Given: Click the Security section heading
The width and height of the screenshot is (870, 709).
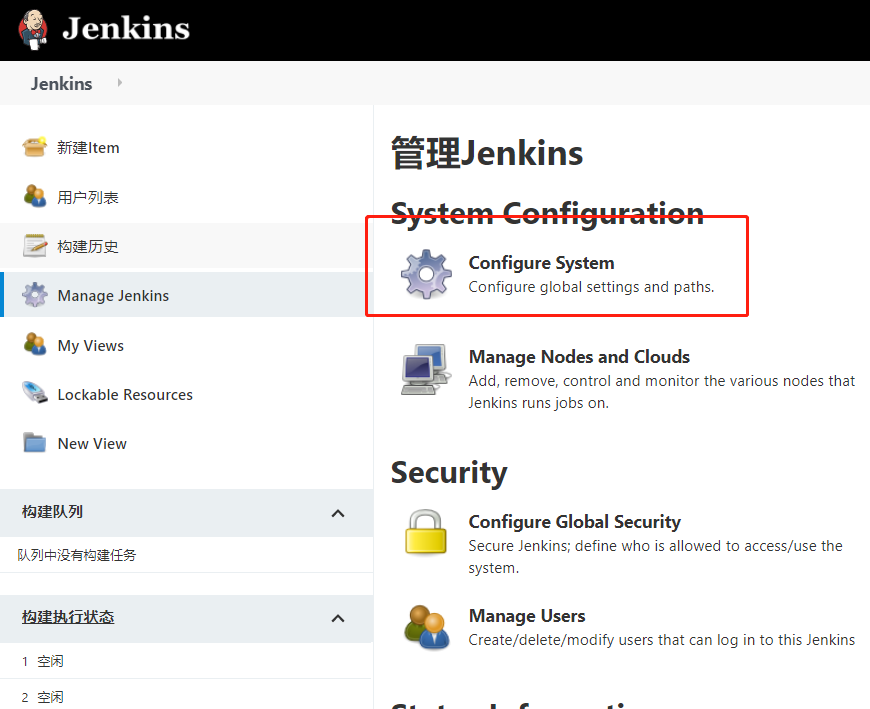Looking at the screenshot, I should pyautogui.click(x=449, y=473).
